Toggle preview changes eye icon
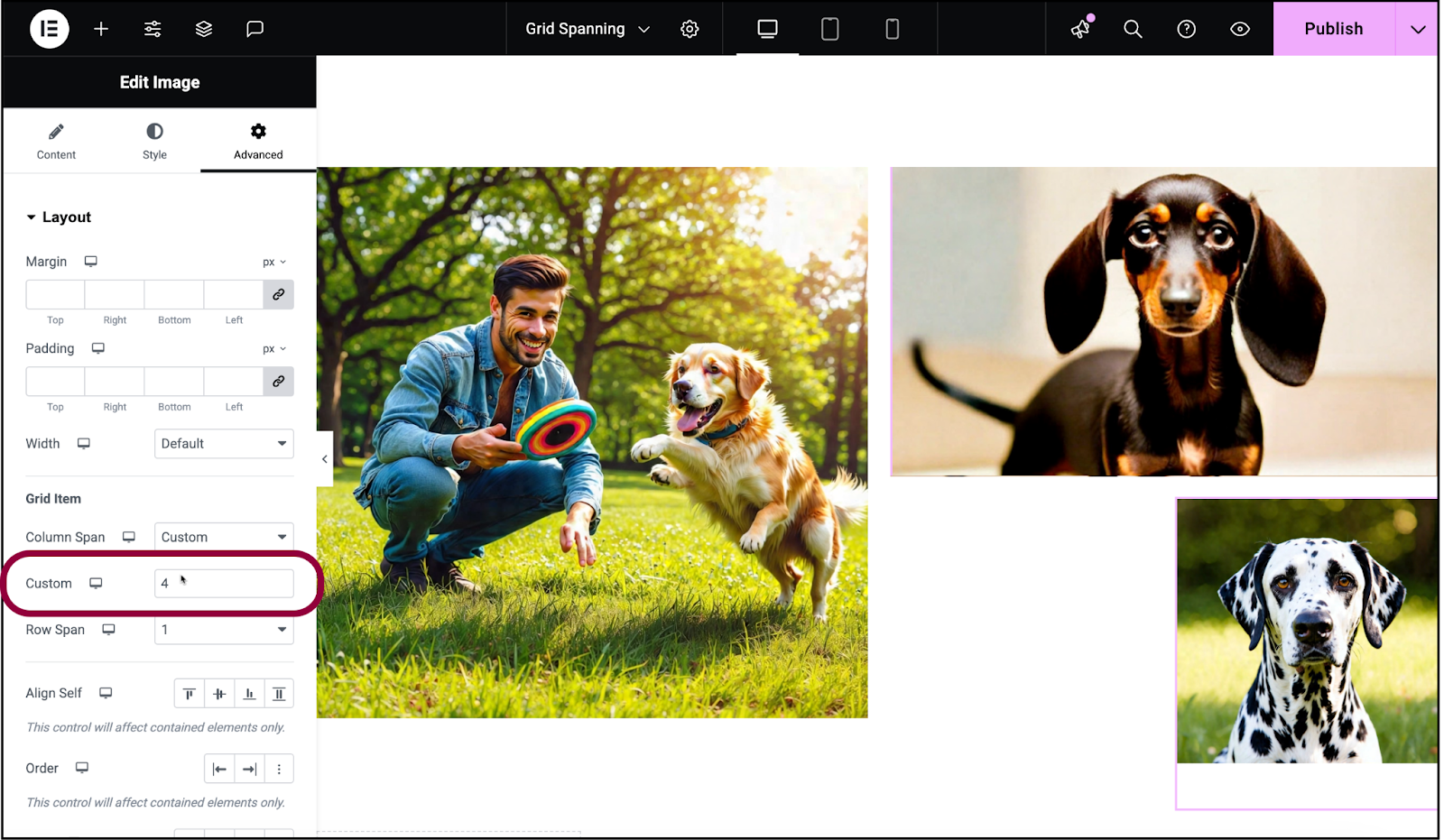 click(x=1240, y=29)
